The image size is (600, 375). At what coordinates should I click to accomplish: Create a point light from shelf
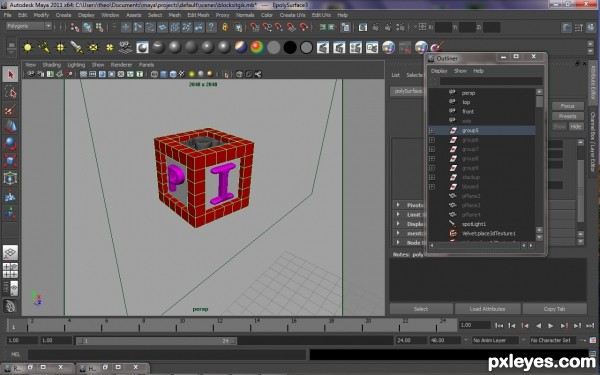coord(60,47)
